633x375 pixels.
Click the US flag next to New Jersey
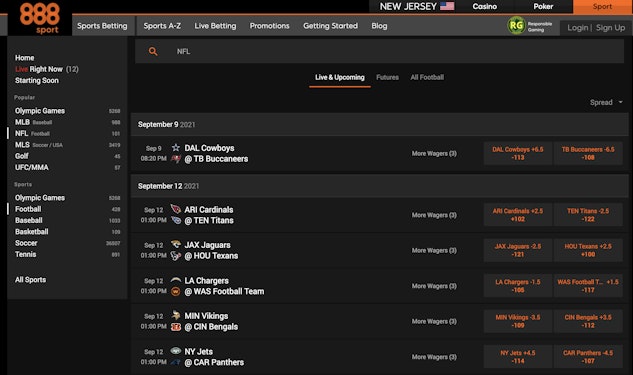click(x=447, y=6)
